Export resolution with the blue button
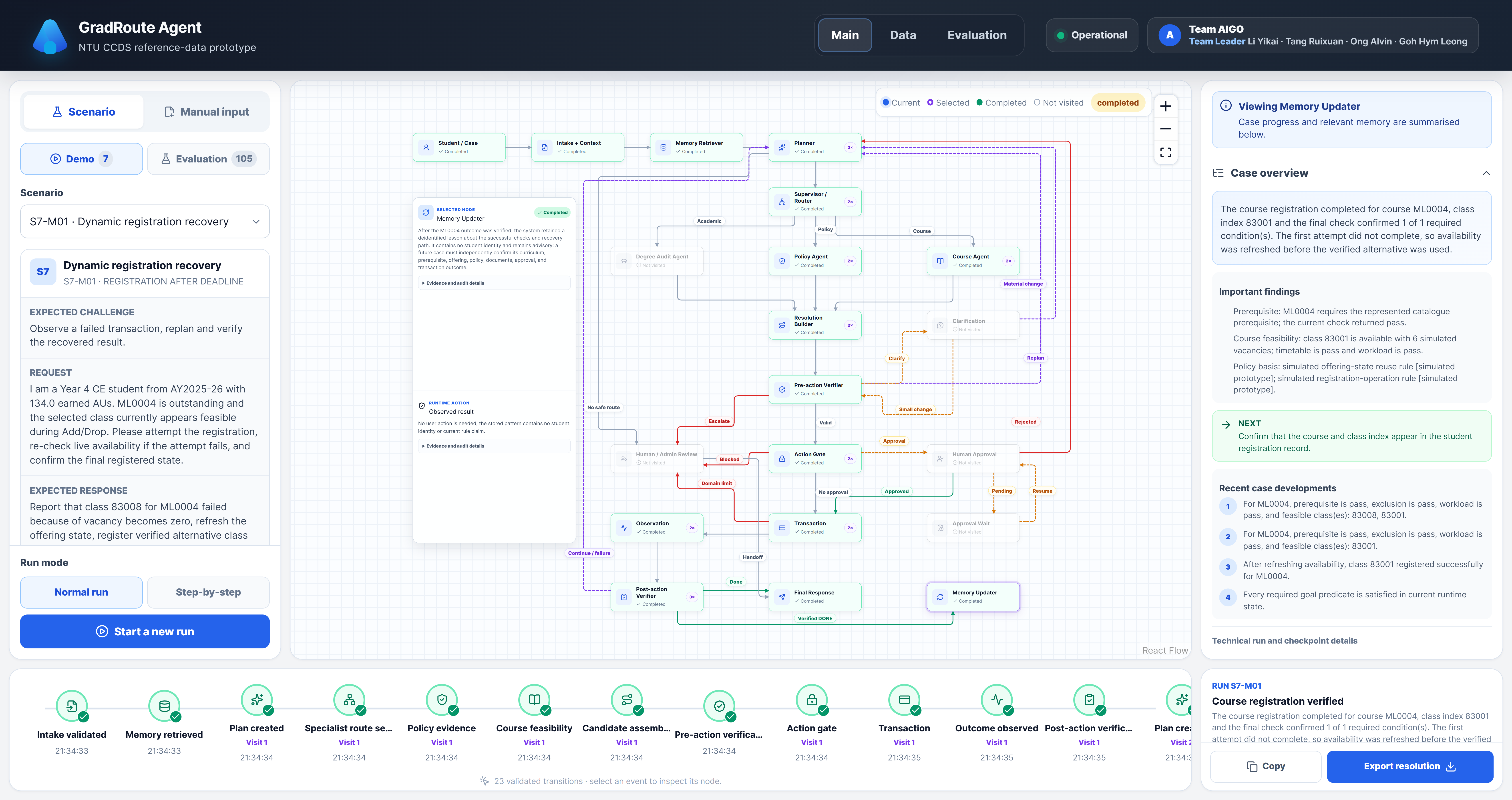1512x800 pixels. click(x=1410, y=767)
